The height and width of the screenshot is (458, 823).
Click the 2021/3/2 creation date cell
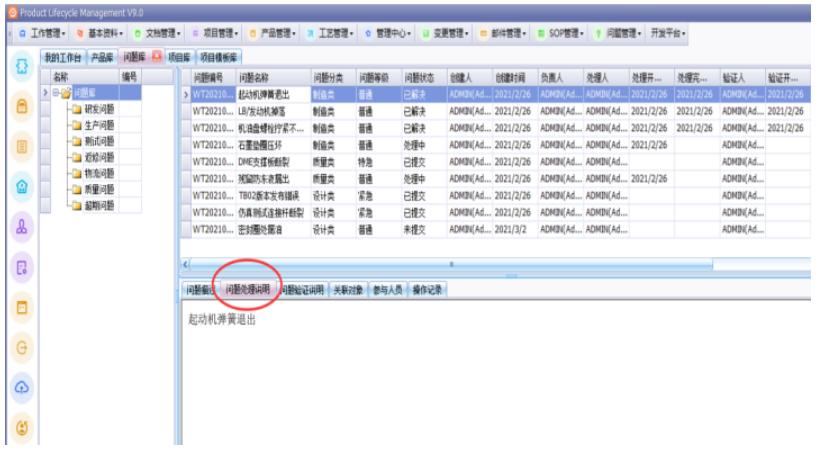(x=515, y=229)
